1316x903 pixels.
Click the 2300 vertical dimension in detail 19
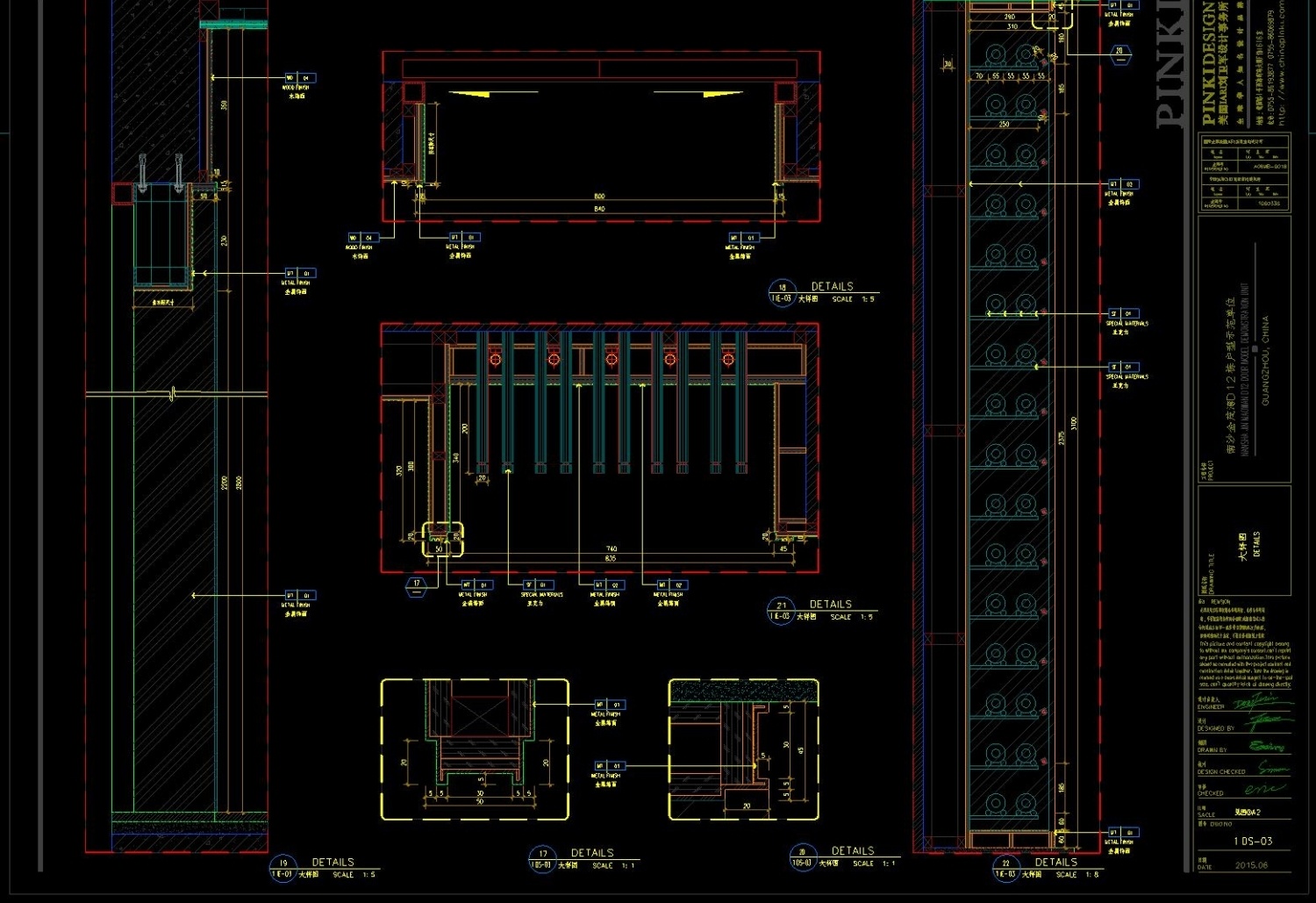[x=239, y=483]
